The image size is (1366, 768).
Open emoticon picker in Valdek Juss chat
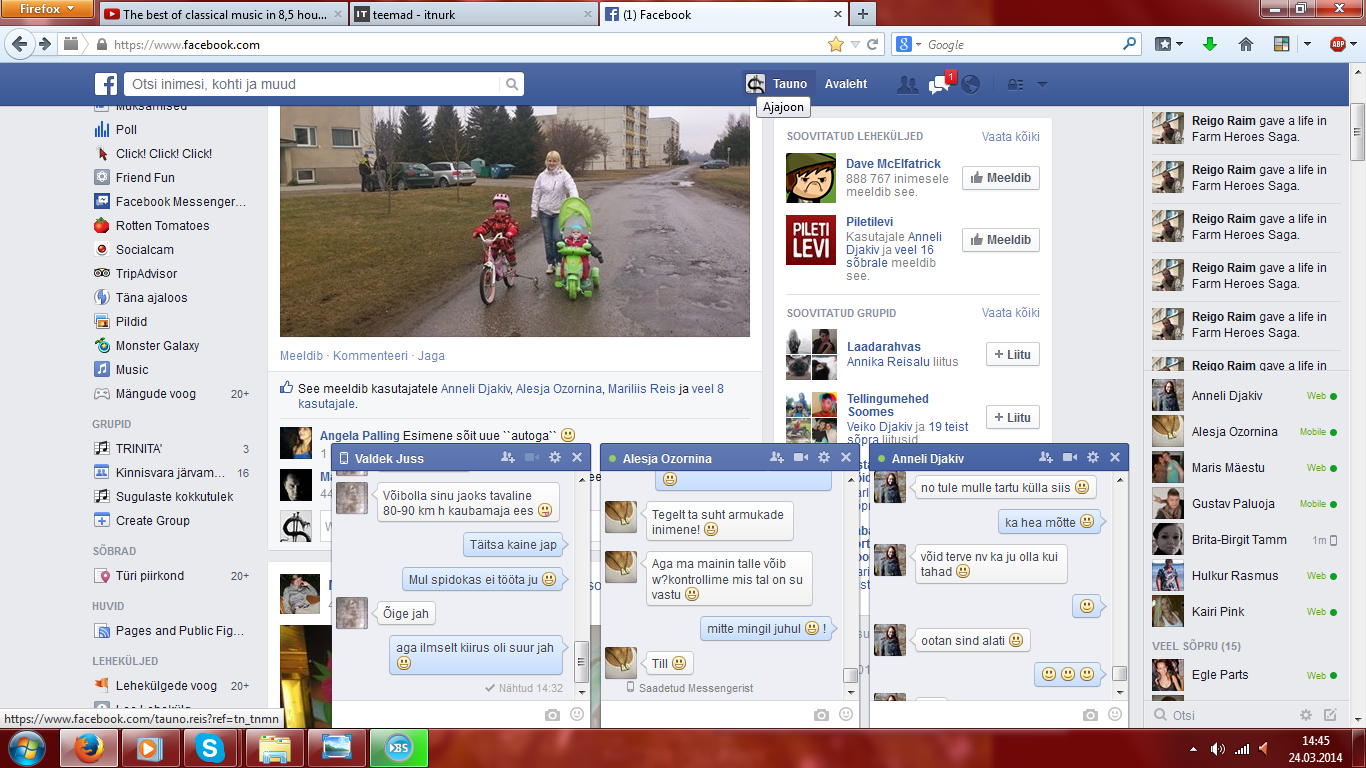577,715
